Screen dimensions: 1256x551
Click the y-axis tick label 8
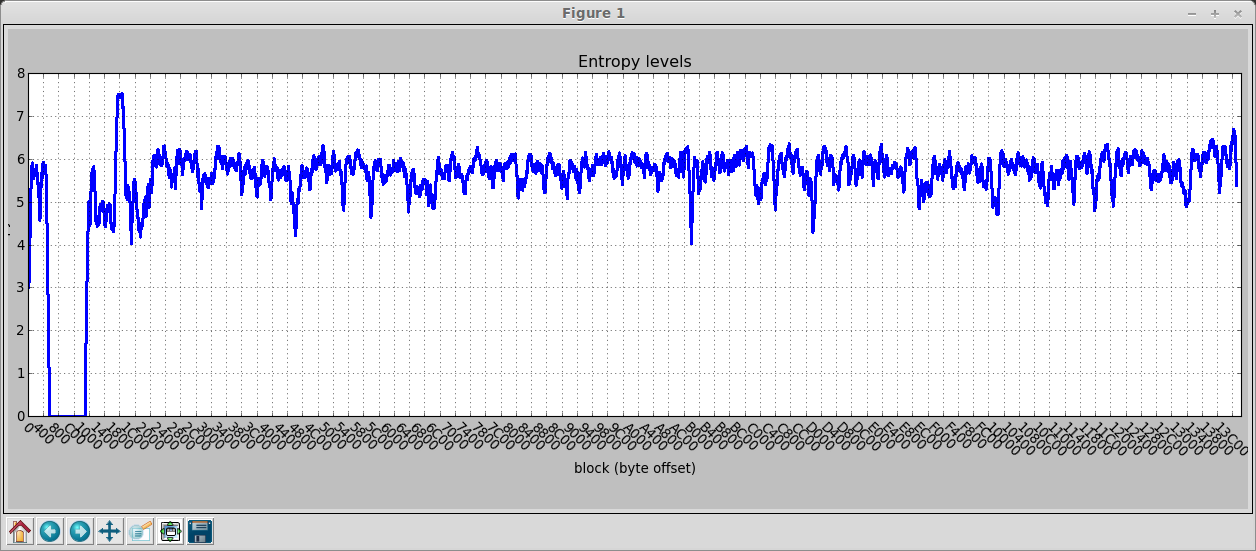click(x=21, y=73)
